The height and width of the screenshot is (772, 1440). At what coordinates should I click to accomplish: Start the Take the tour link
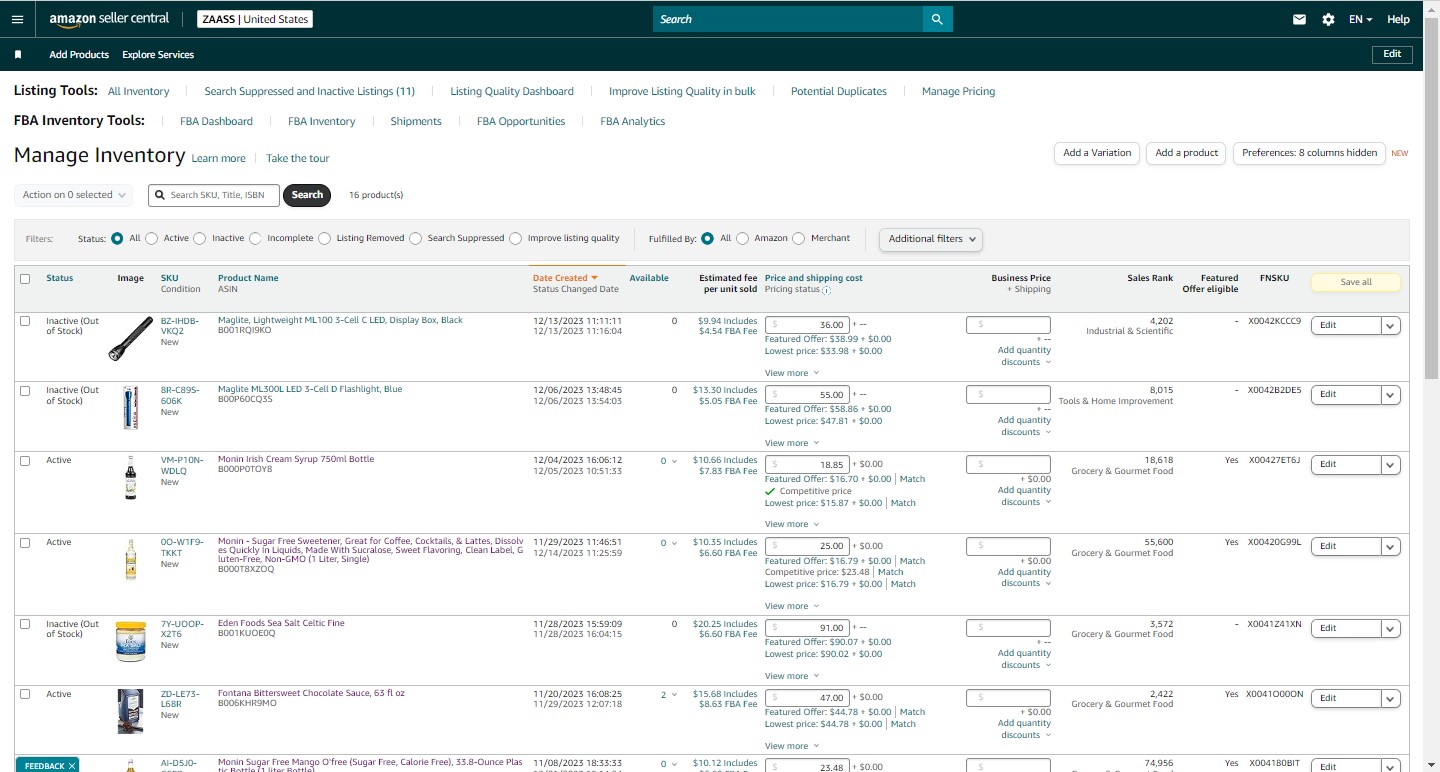pos(297,158)
